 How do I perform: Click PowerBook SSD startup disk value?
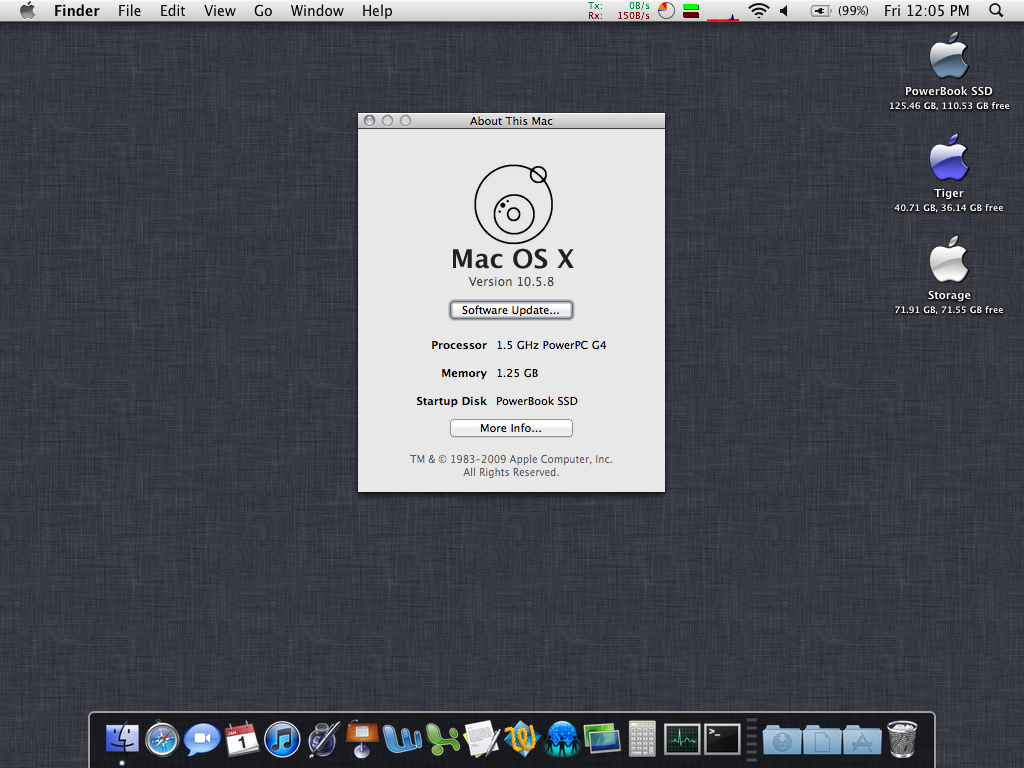click(x=537, y=401)
